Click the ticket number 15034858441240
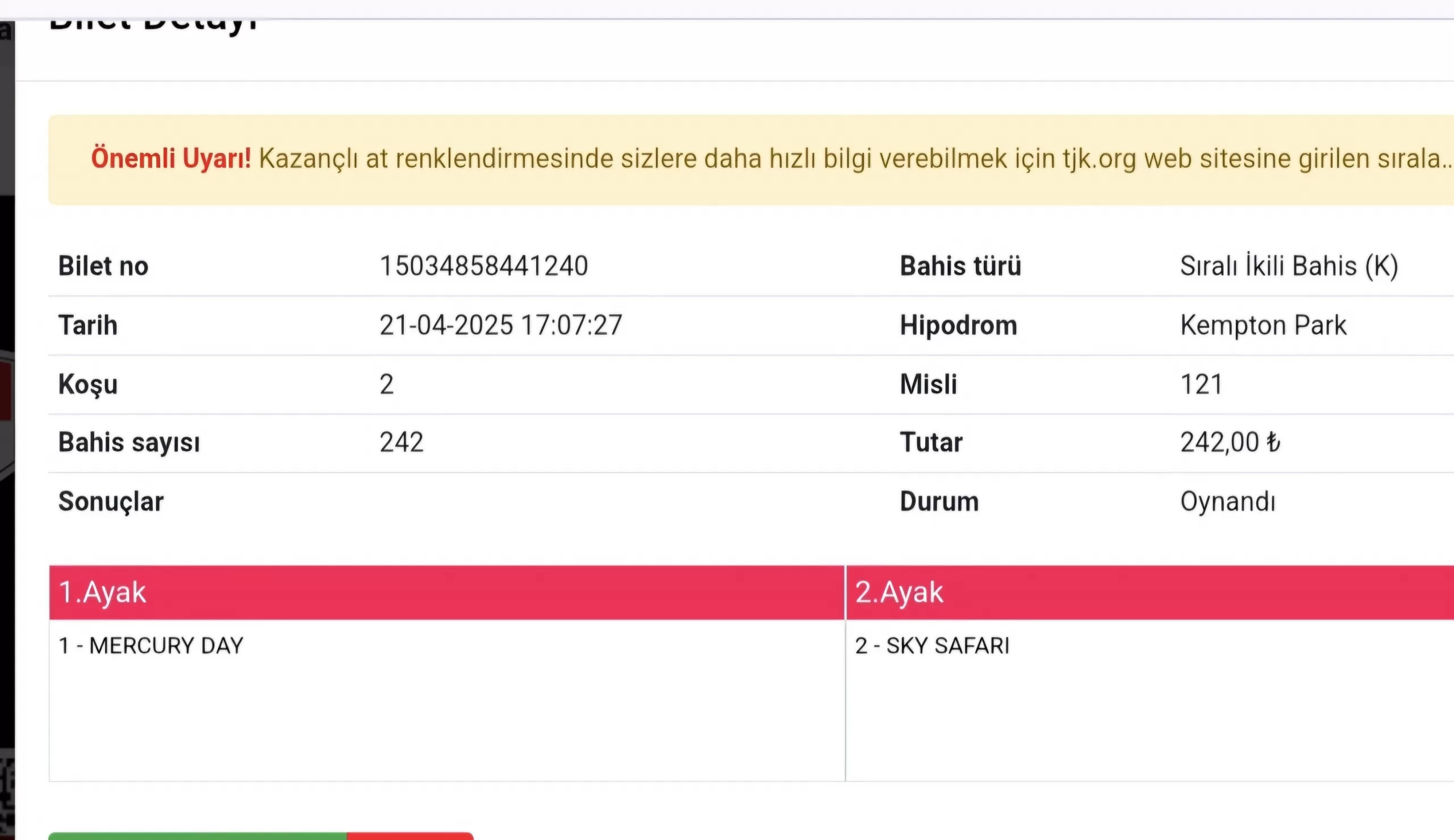 point(483,266)
